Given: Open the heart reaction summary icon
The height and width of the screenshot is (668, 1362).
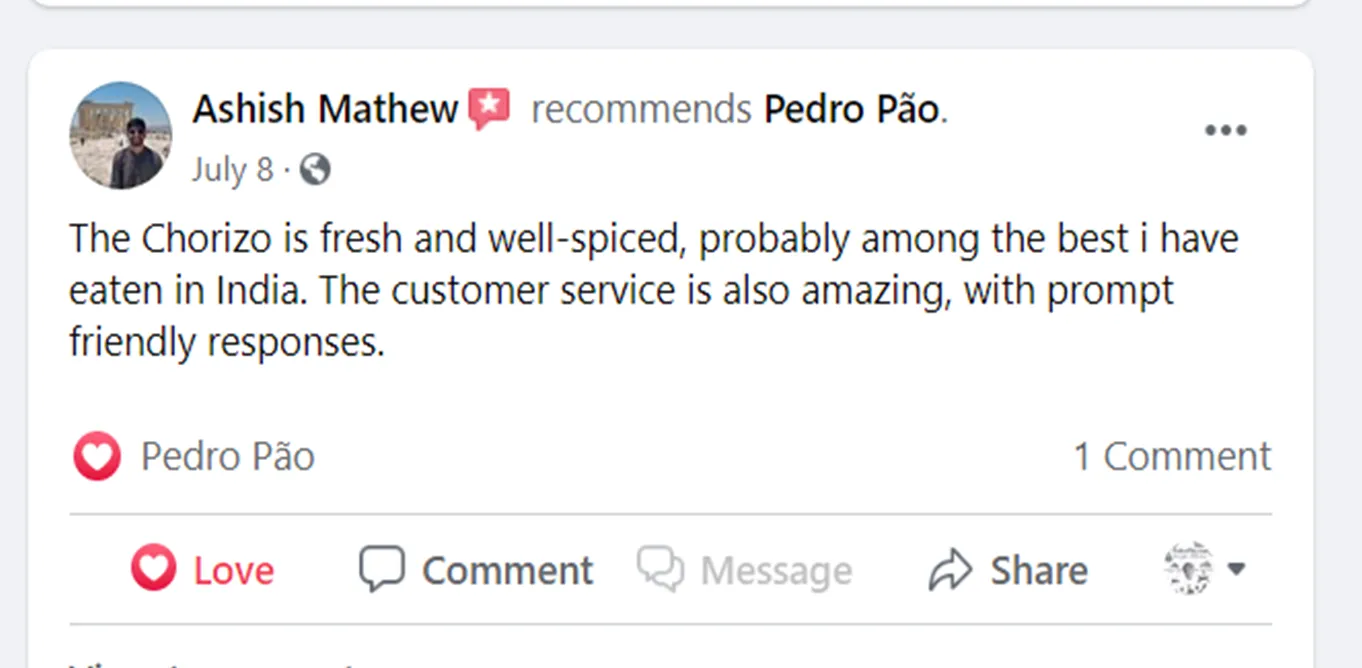Looking at the screenshot, I should [x=97, y=457].
